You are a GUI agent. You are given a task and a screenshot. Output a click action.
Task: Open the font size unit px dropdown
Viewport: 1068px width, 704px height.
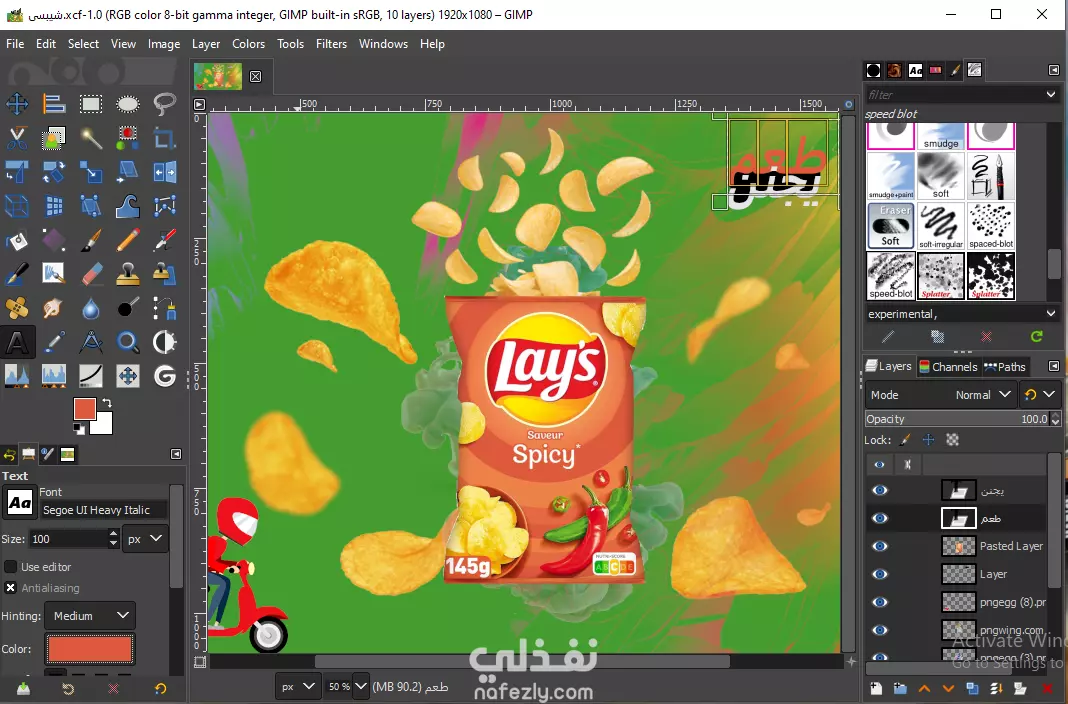pos(145,539)
